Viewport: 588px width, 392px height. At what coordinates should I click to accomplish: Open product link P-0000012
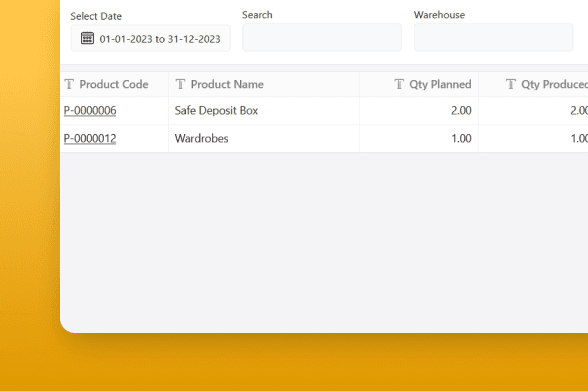pos(90,139)
